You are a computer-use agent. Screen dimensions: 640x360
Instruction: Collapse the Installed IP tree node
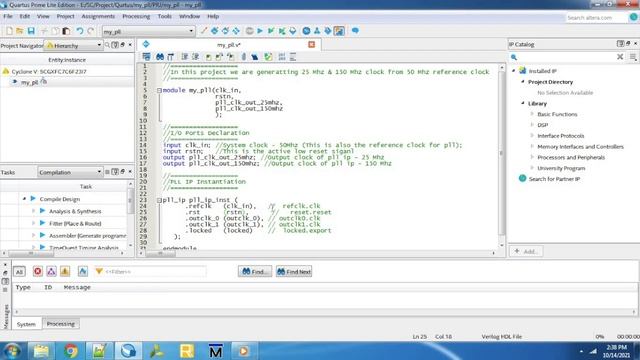click(513, 71)
